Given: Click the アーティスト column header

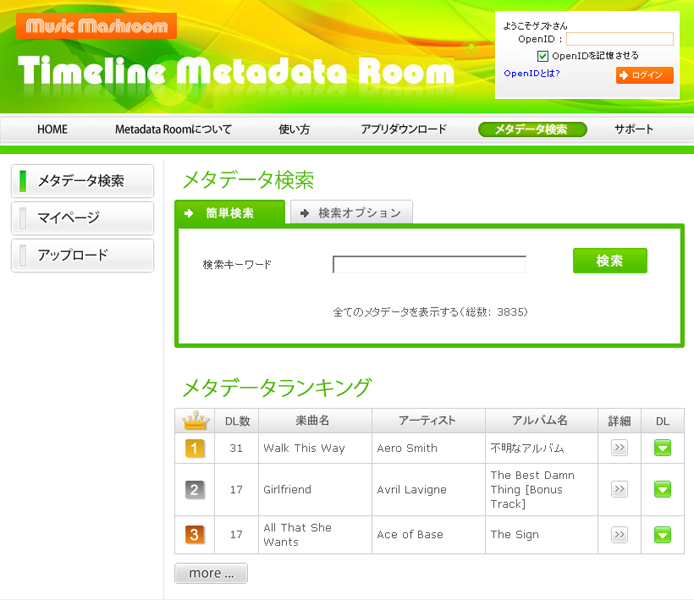Looking at the screenshot, I should [427, 421].
